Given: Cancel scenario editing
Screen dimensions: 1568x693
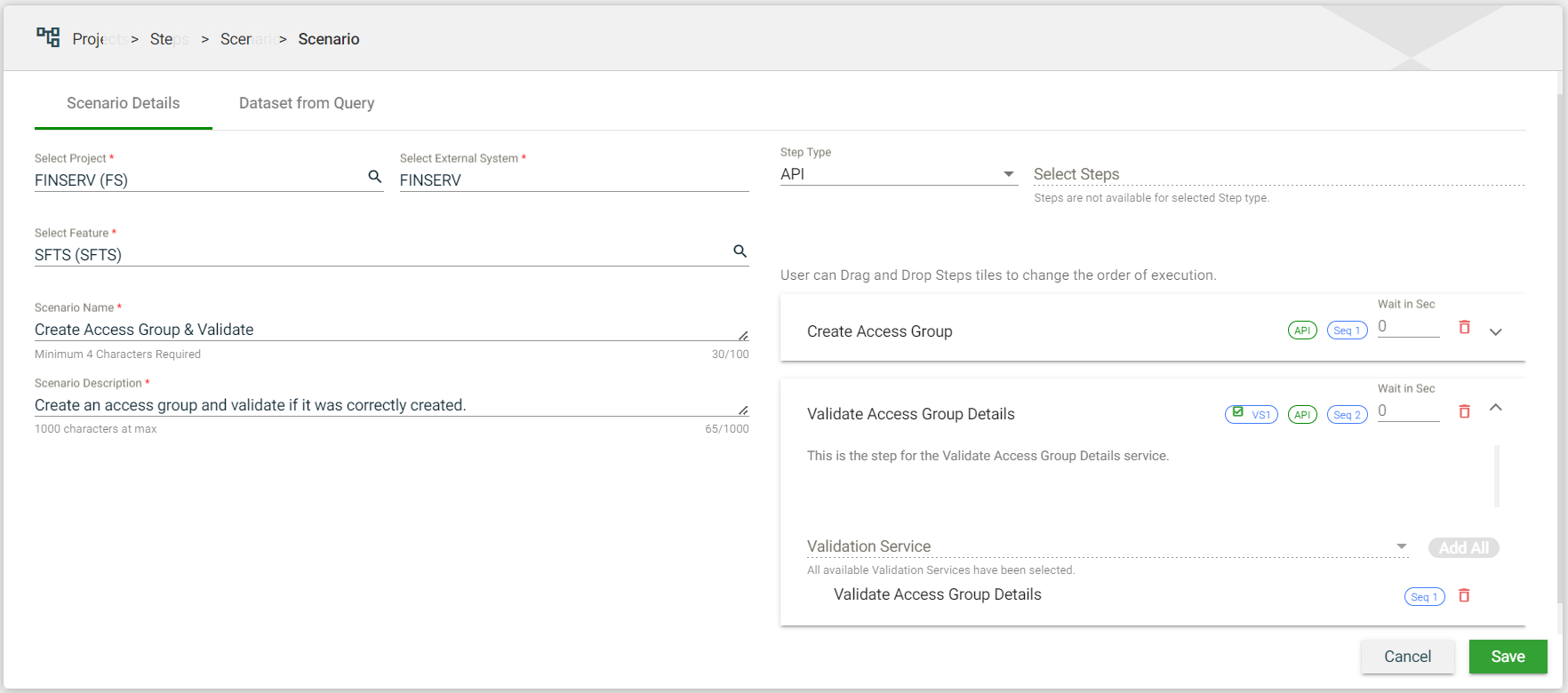Looking at the screenshot, I should (1407, 657).
